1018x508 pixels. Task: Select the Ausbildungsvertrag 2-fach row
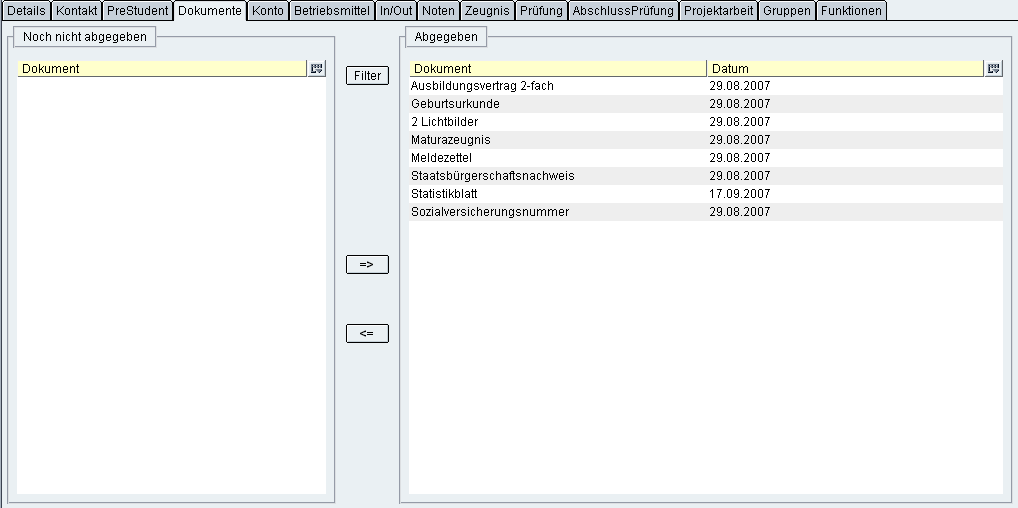(x=482, y=86)
